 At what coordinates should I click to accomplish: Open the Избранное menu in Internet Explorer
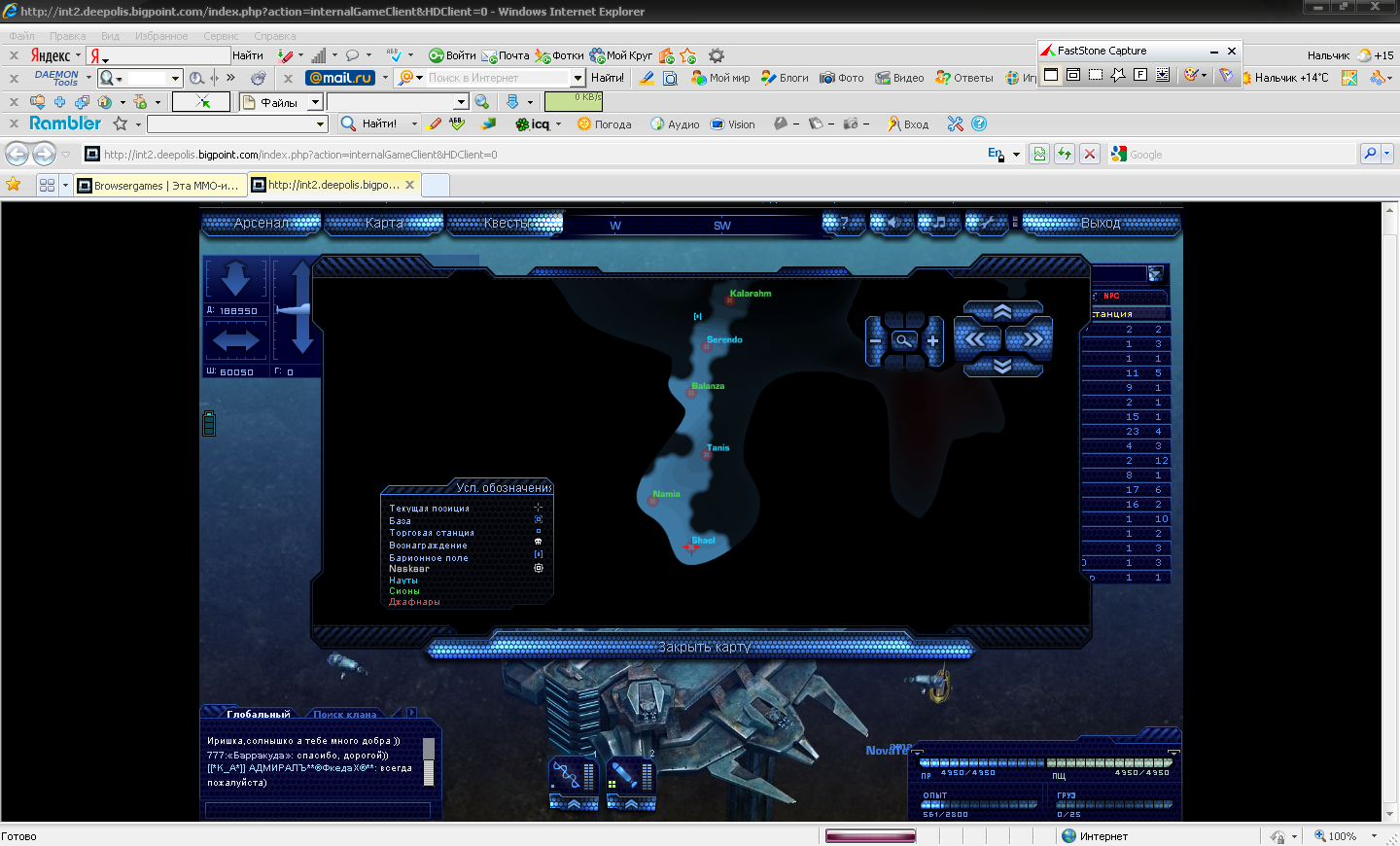pyautogui.click(x=161, y=36)
